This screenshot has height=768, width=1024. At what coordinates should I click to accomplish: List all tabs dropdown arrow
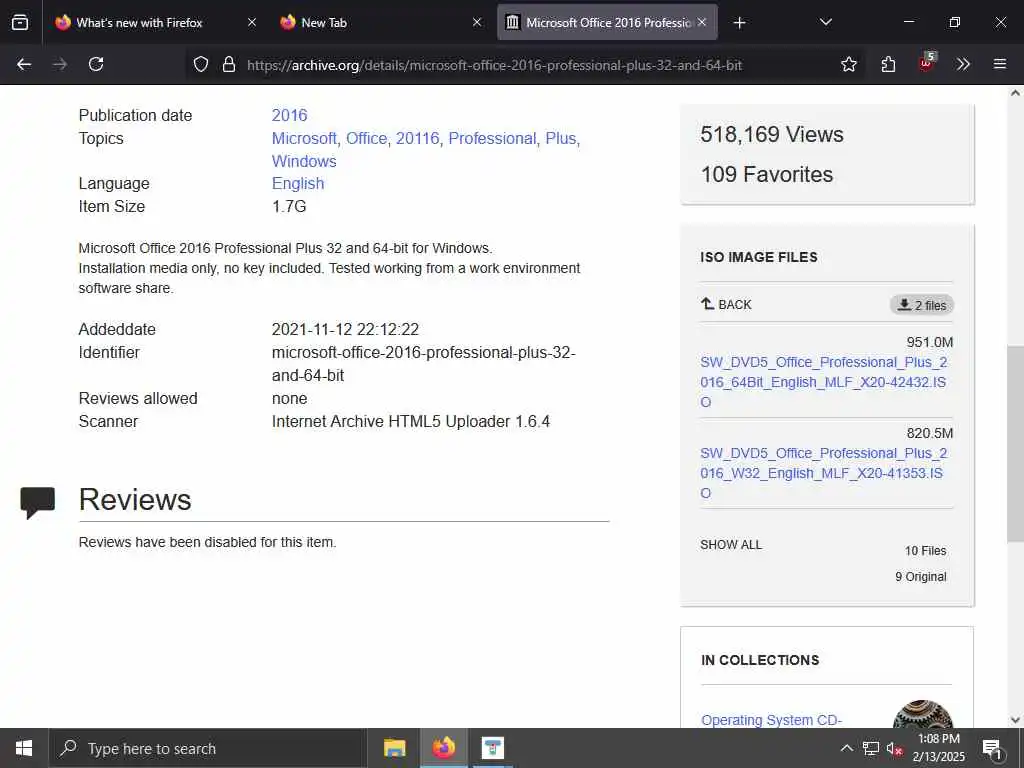[x=825, y=23]
